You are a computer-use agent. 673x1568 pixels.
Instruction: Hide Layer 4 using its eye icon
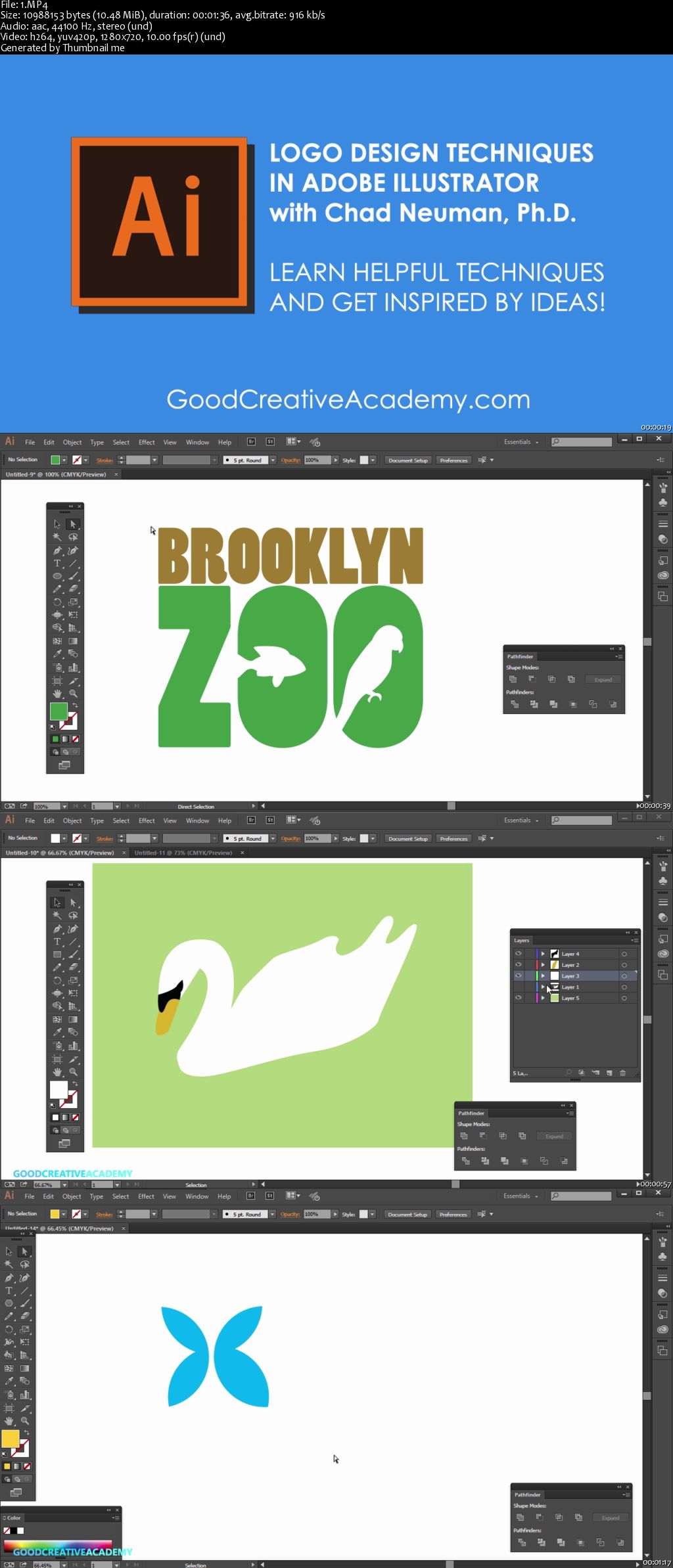click(x=519, y=954)
